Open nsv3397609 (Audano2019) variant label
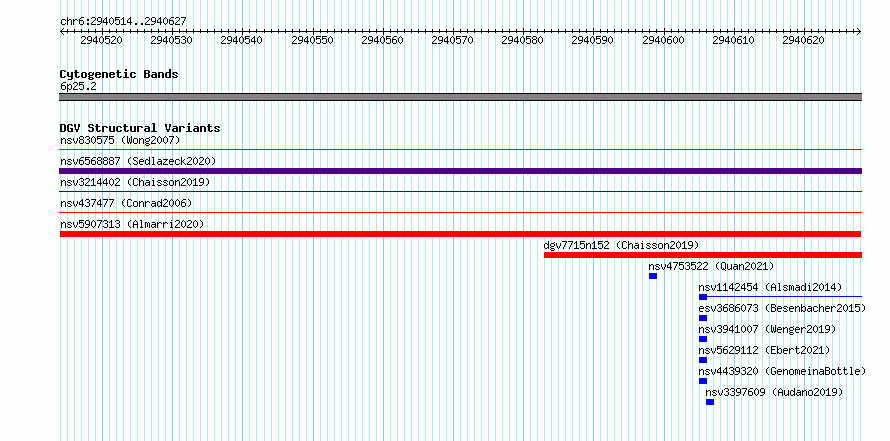 click(775, 392)
